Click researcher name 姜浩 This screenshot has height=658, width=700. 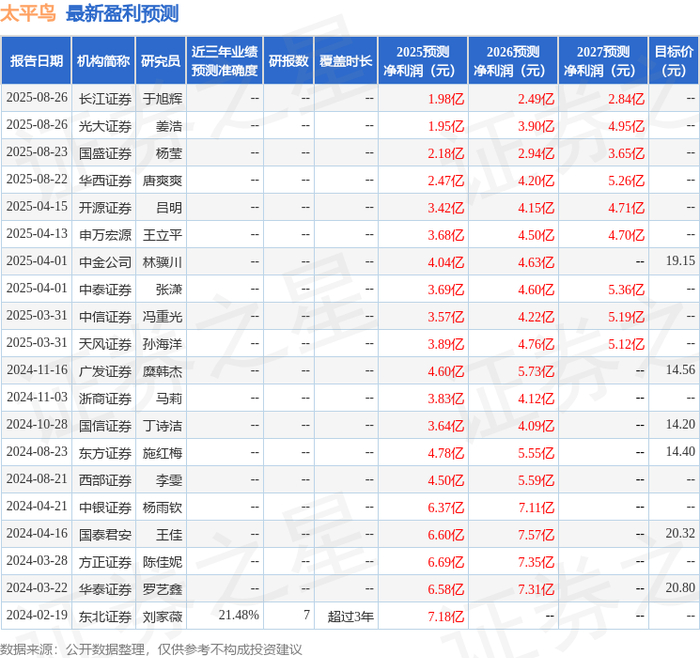click(169, 126)
